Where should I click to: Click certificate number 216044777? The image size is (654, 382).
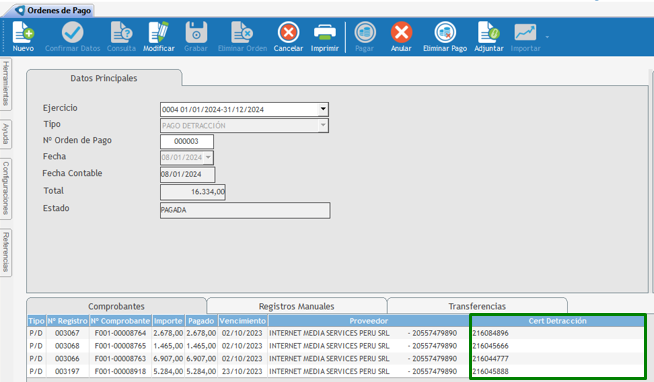(490, 359)
